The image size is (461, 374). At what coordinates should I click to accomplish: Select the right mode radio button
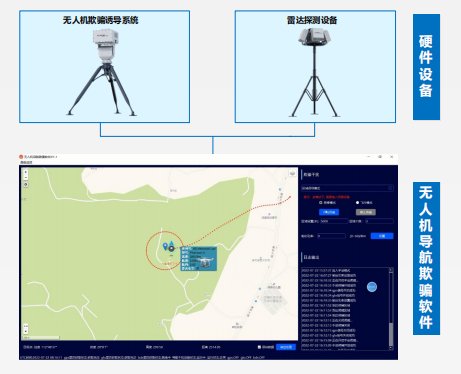357,203
